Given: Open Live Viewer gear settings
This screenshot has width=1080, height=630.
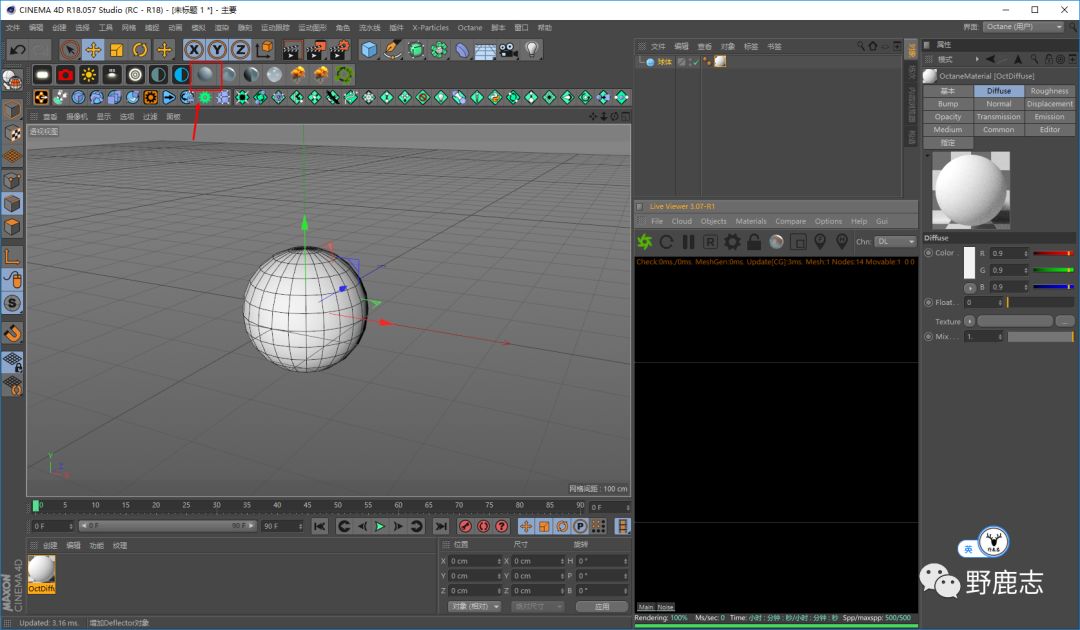Looking at the screenshot, I should [732, 241].
